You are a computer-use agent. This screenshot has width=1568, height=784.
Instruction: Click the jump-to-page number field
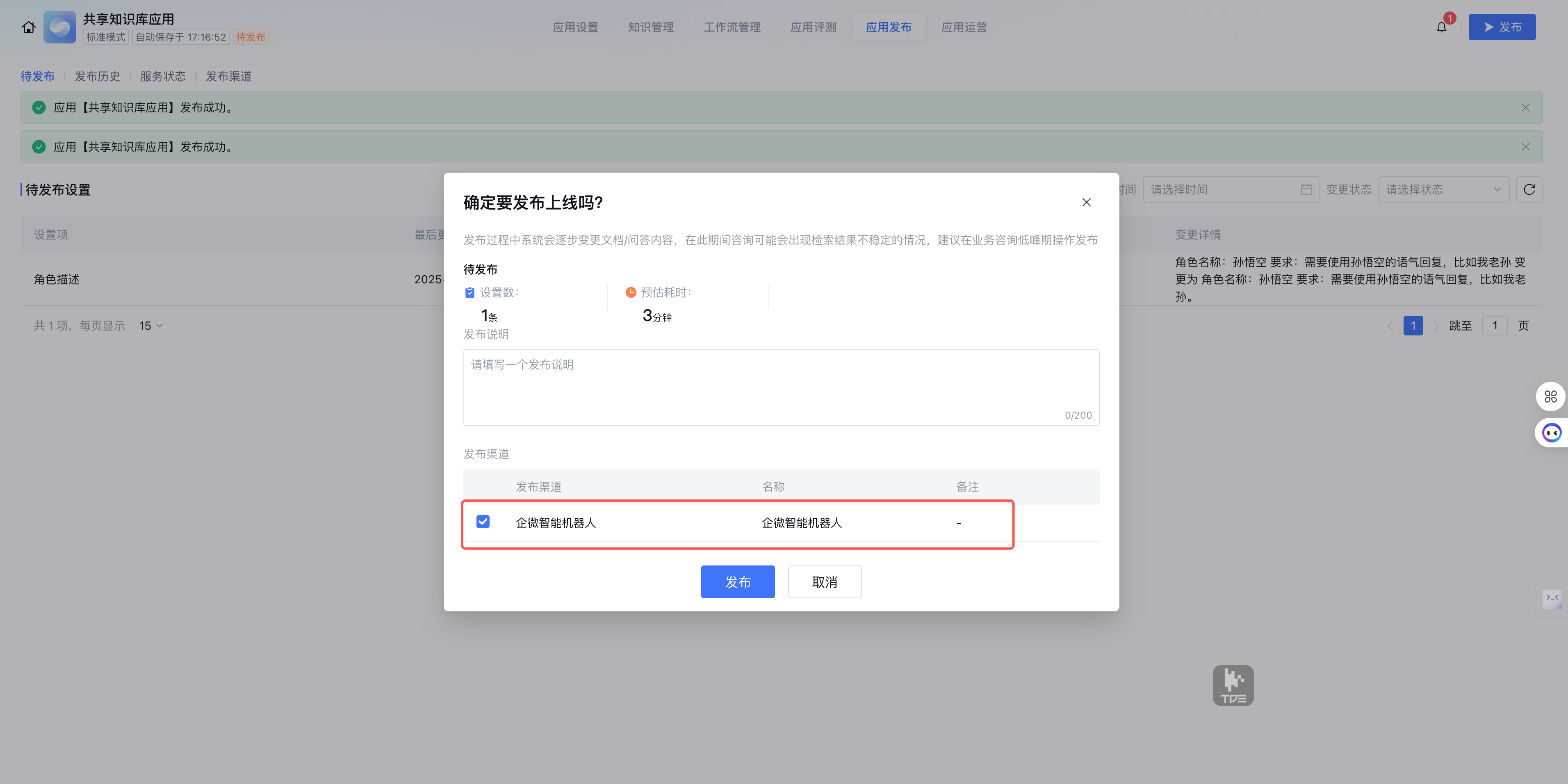pyautogui.click(x=1494, y=326)
